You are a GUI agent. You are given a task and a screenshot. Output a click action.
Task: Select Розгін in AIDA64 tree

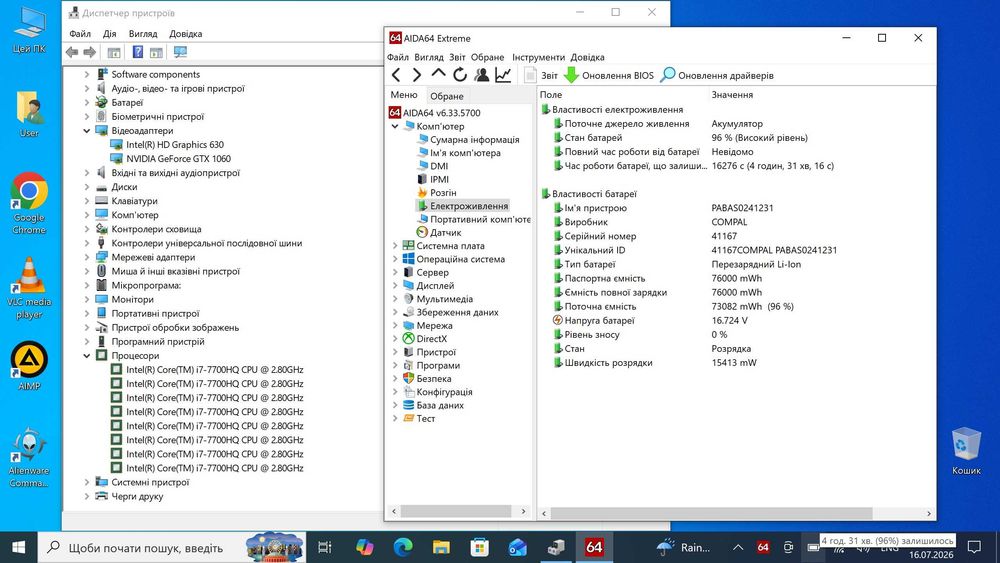pos(443,193)
